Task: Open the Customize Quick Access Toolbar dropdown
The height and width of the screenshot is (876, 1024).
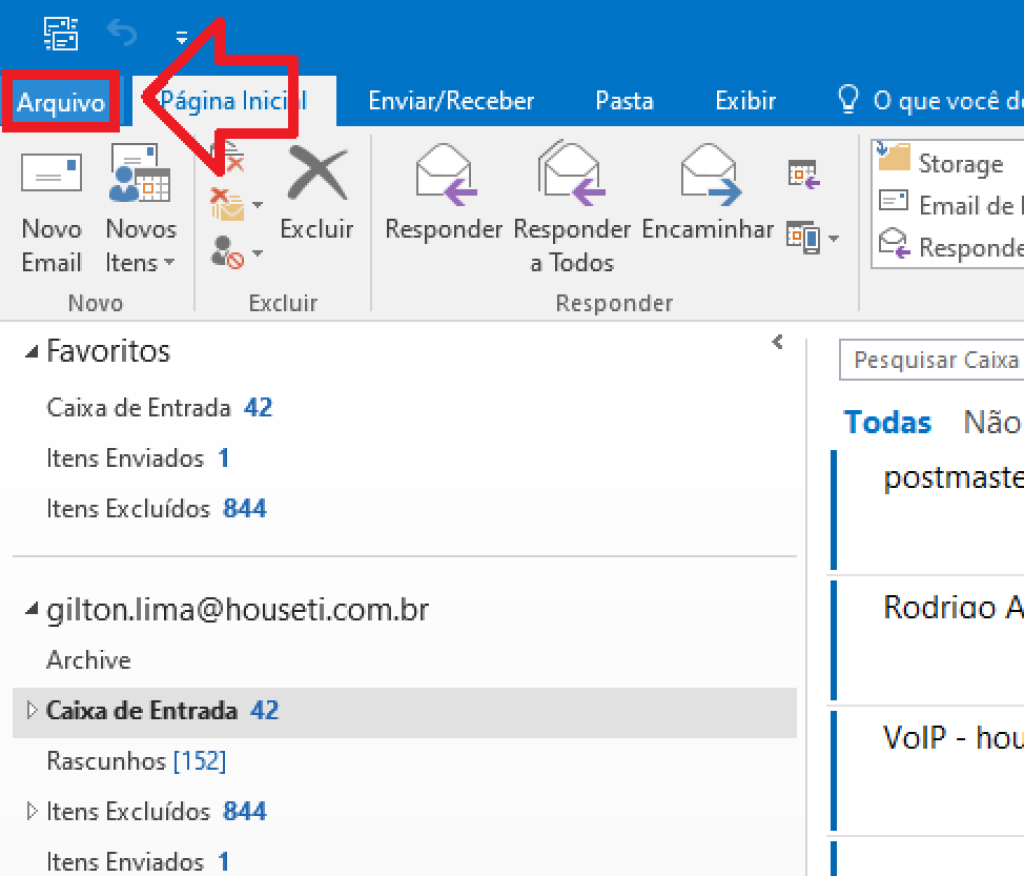Action: point(182,37)
